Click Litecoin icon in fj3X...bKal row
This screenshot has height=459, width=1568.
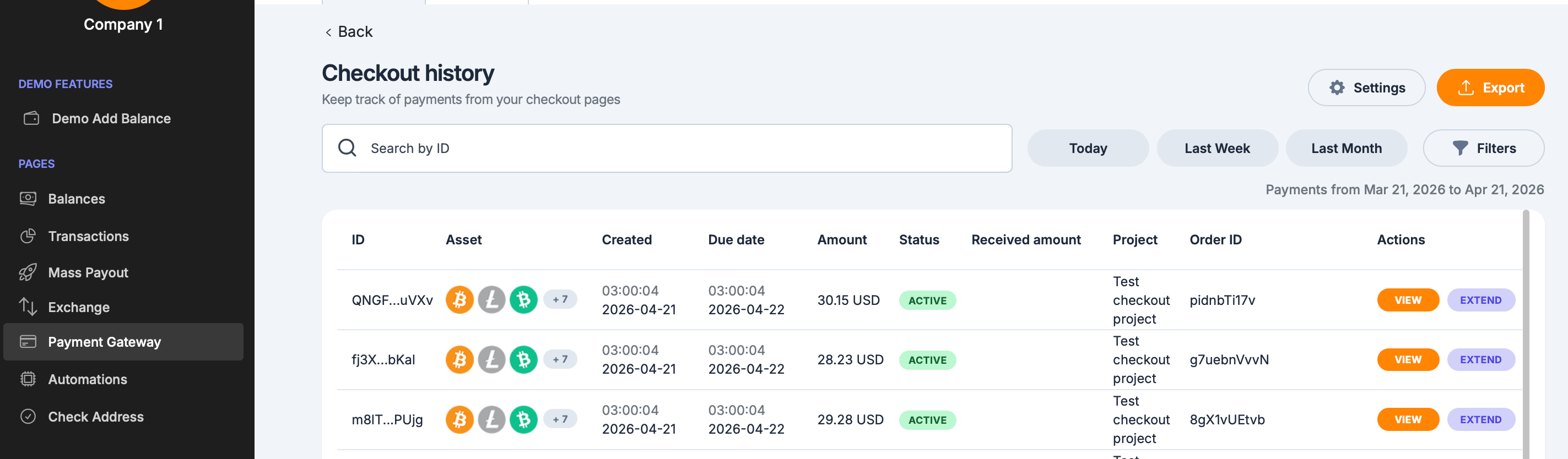[491, 359]
